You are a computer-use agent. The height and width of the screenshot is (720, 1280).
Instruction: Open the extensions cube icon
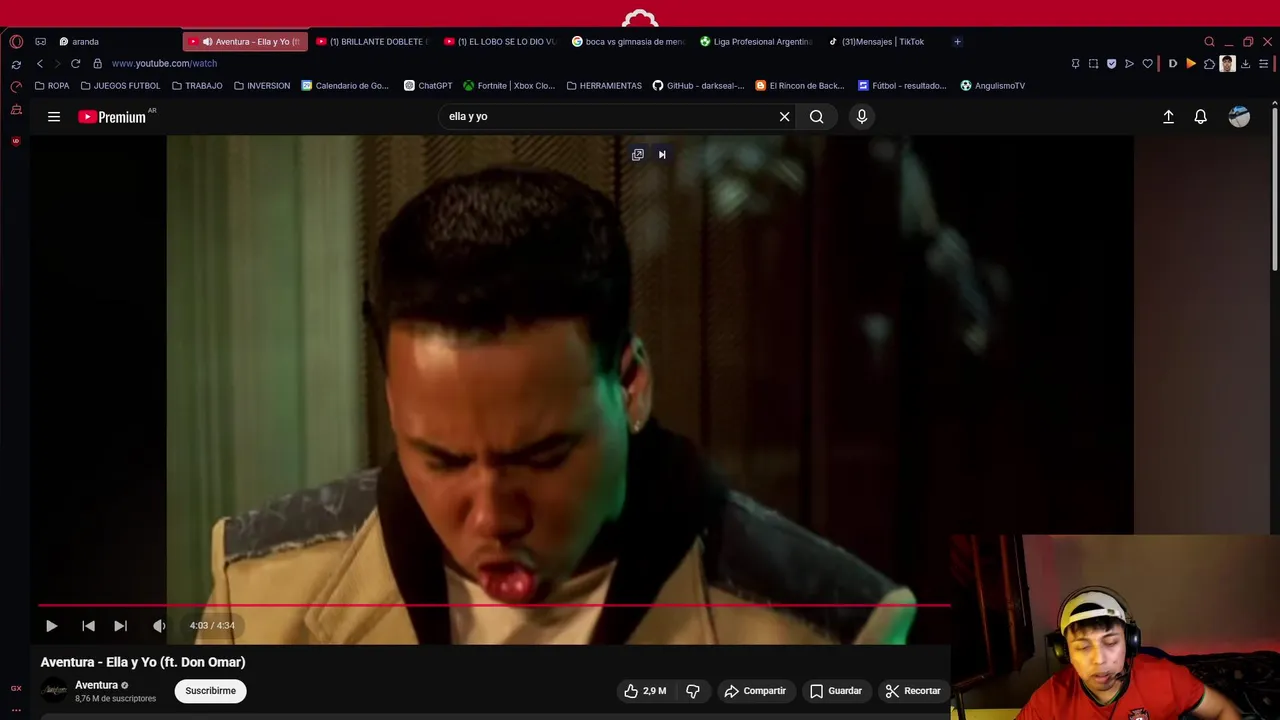click(1209, 64)
